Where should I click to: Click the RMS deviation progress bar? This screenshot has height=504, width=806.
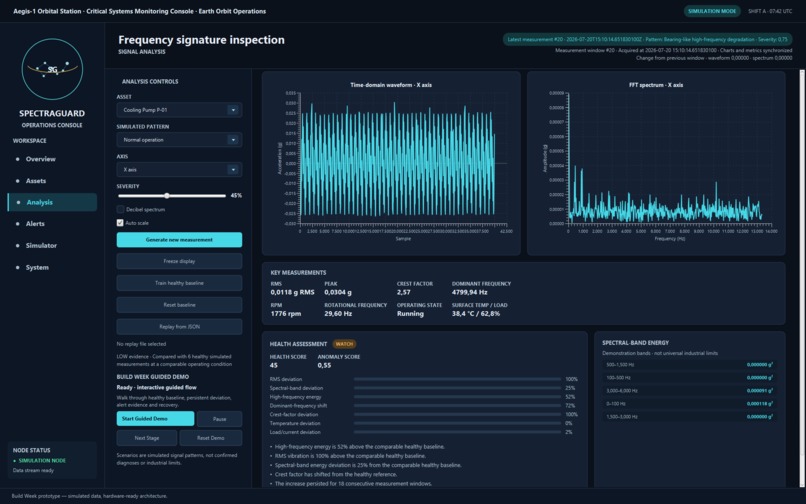point(457,380)
